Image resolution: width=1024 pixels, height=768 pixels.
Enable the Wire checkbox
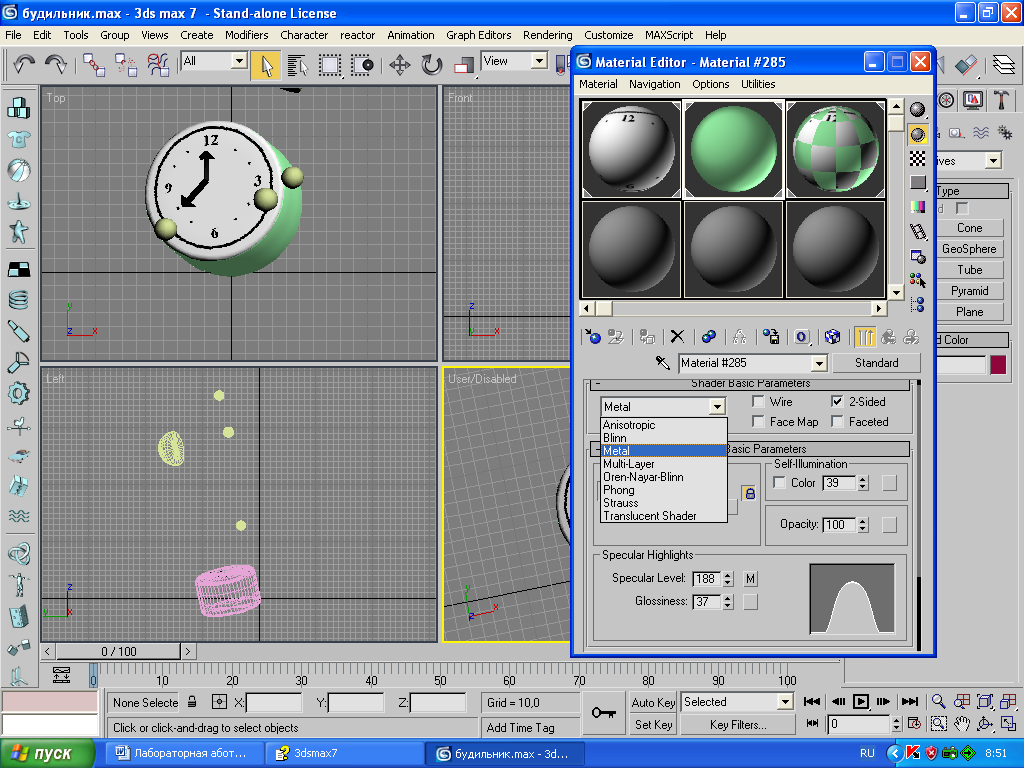[758, 401]
